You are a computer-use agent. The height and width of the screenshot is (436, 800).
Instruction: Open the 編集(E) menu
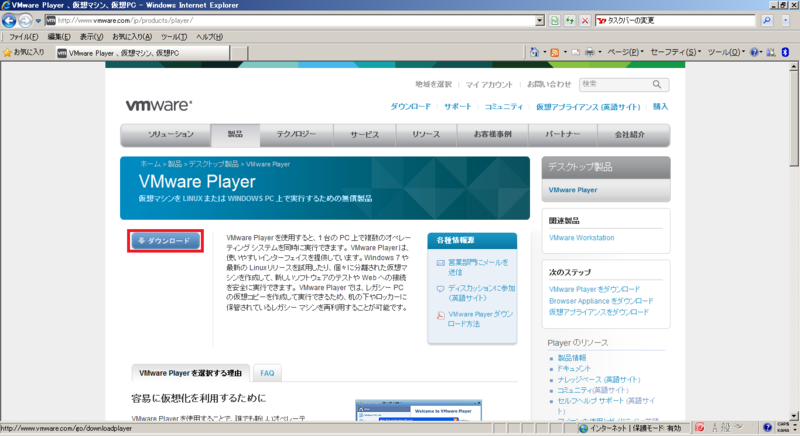(x=59, y=37)
